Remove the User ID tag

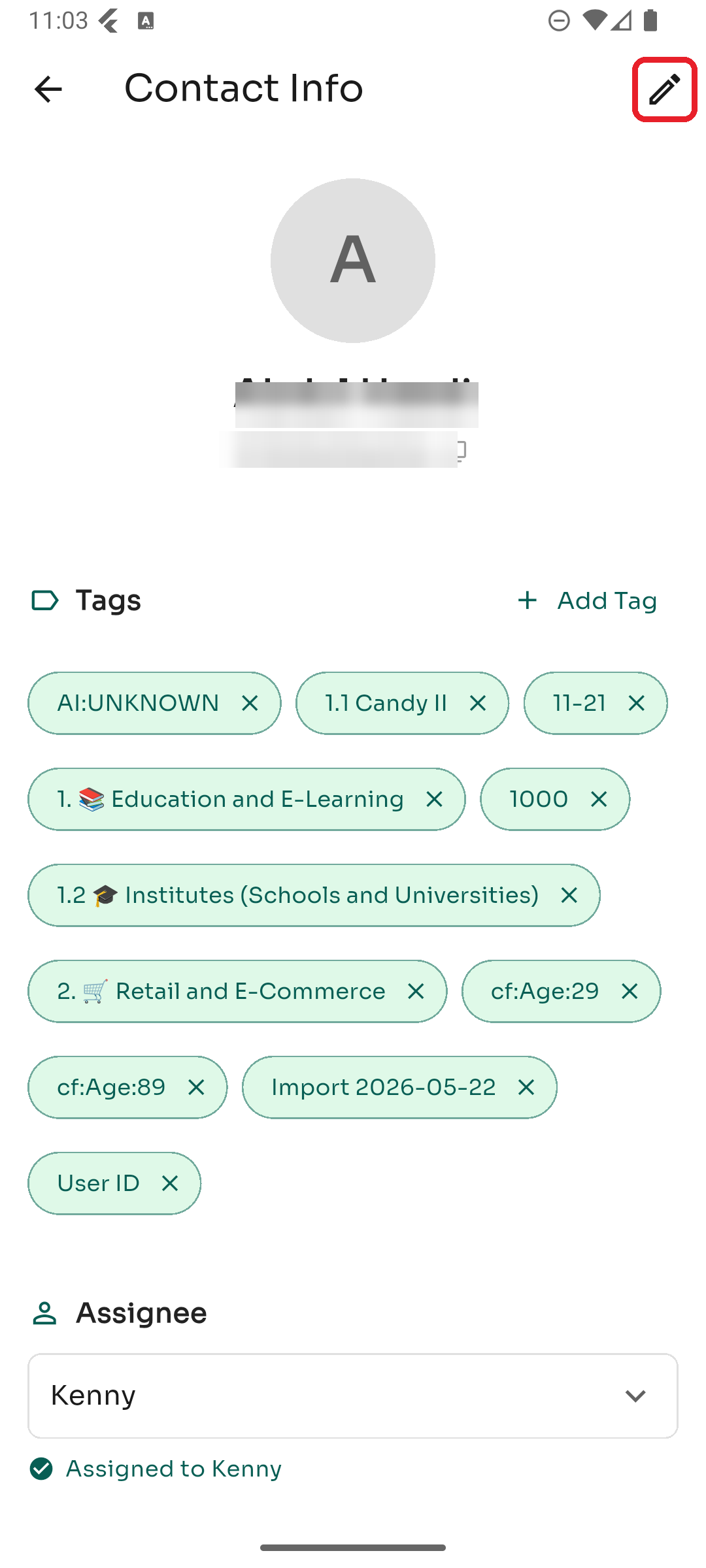[x=169, y=1183]
